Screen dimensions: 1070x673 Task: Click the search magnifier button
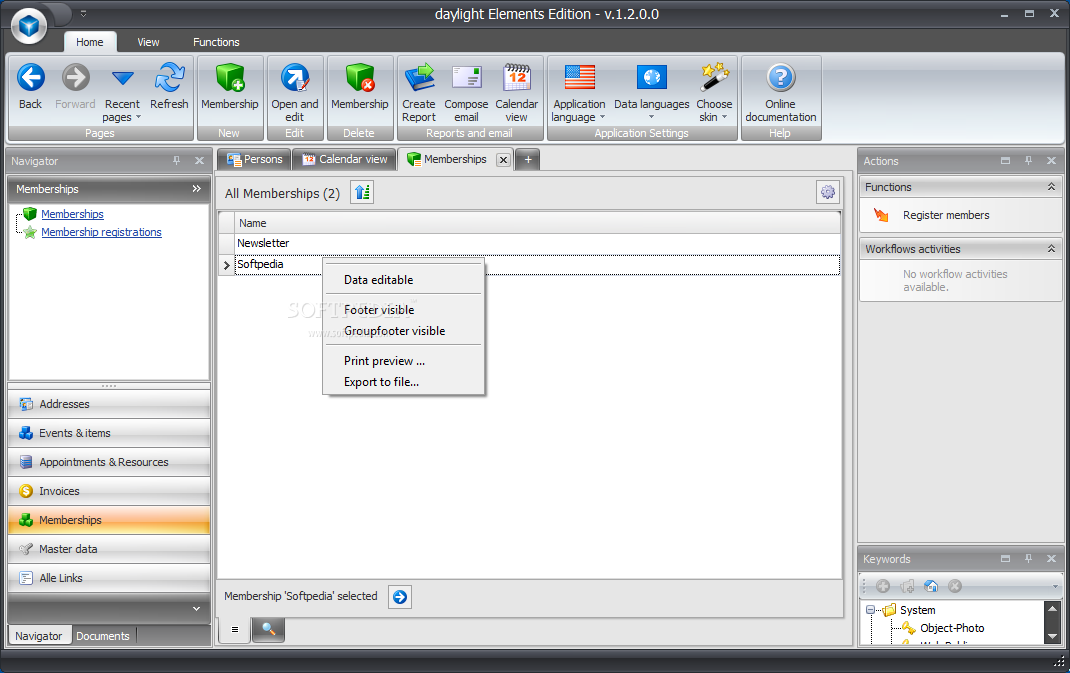(x=268, y=630)
